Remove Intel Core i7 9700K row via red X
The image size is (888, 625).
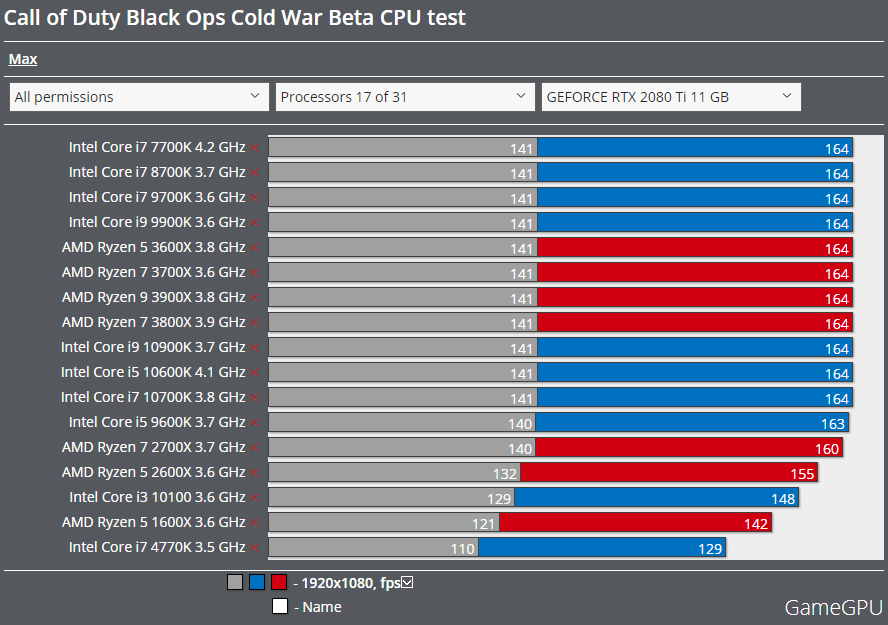tap(254, 198)
